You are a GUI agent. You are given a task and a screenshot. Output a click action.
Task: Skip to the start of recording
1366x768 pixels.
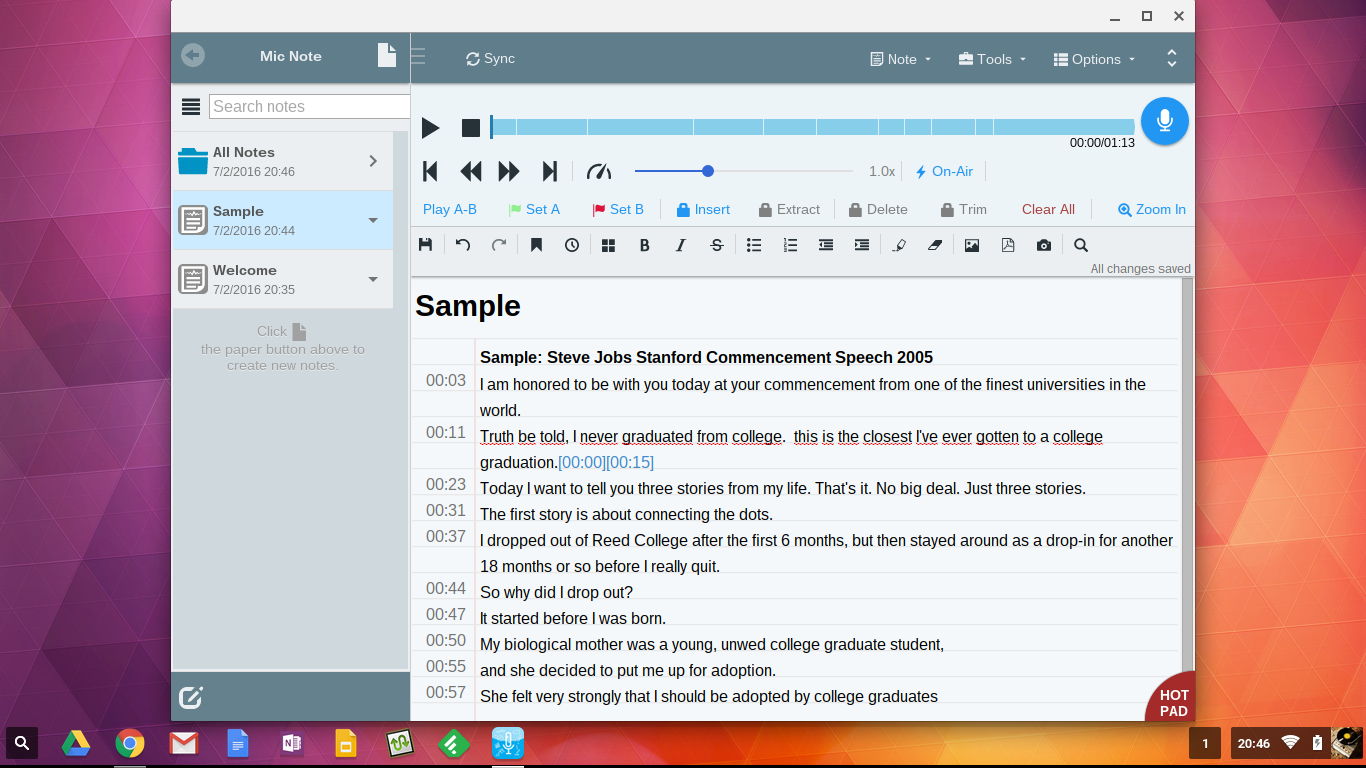[430, 171]
